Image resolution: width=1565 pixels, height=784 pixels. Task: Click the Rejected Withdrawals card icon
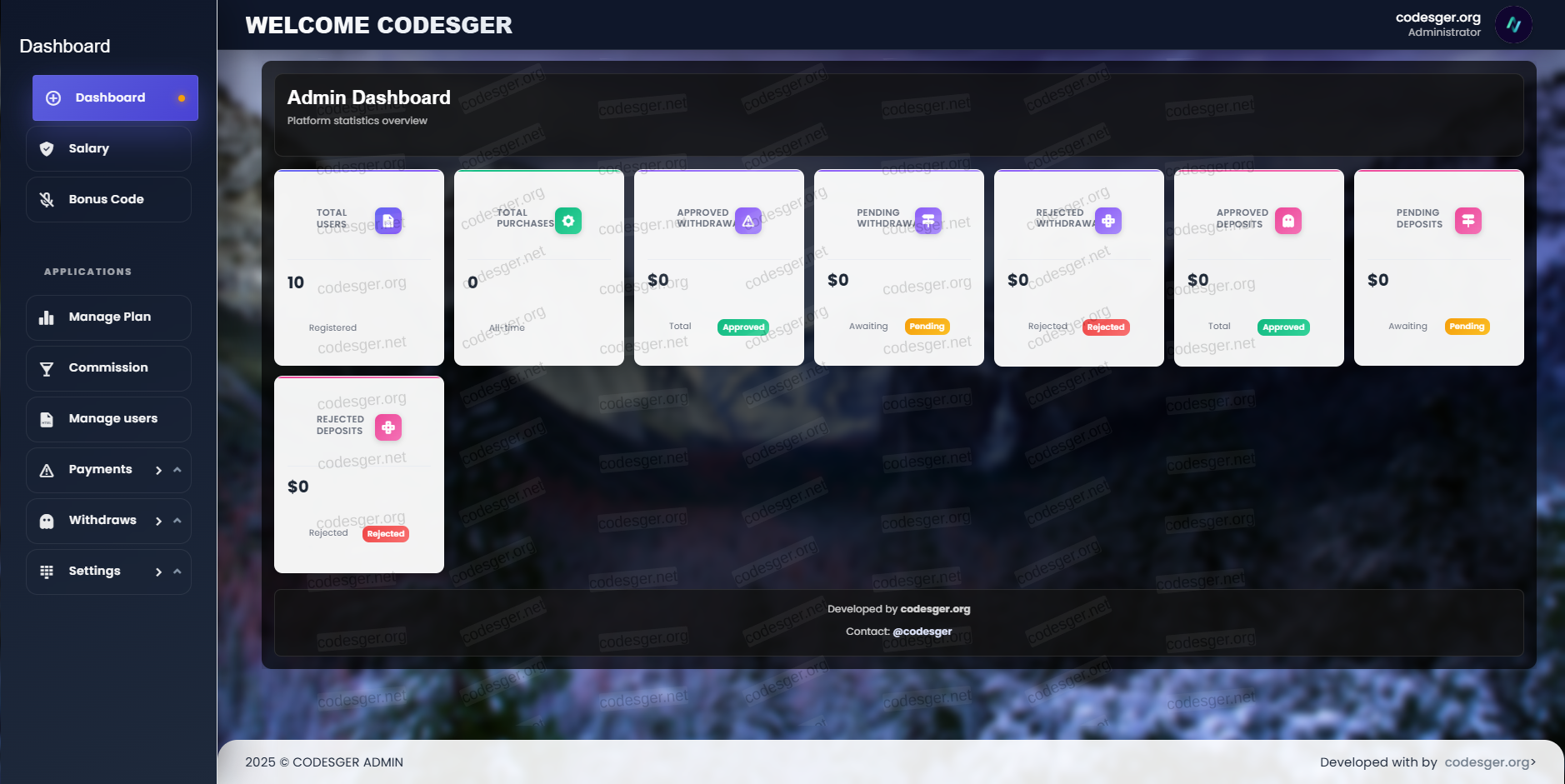pyautogui.click(x=1107, y=221)
